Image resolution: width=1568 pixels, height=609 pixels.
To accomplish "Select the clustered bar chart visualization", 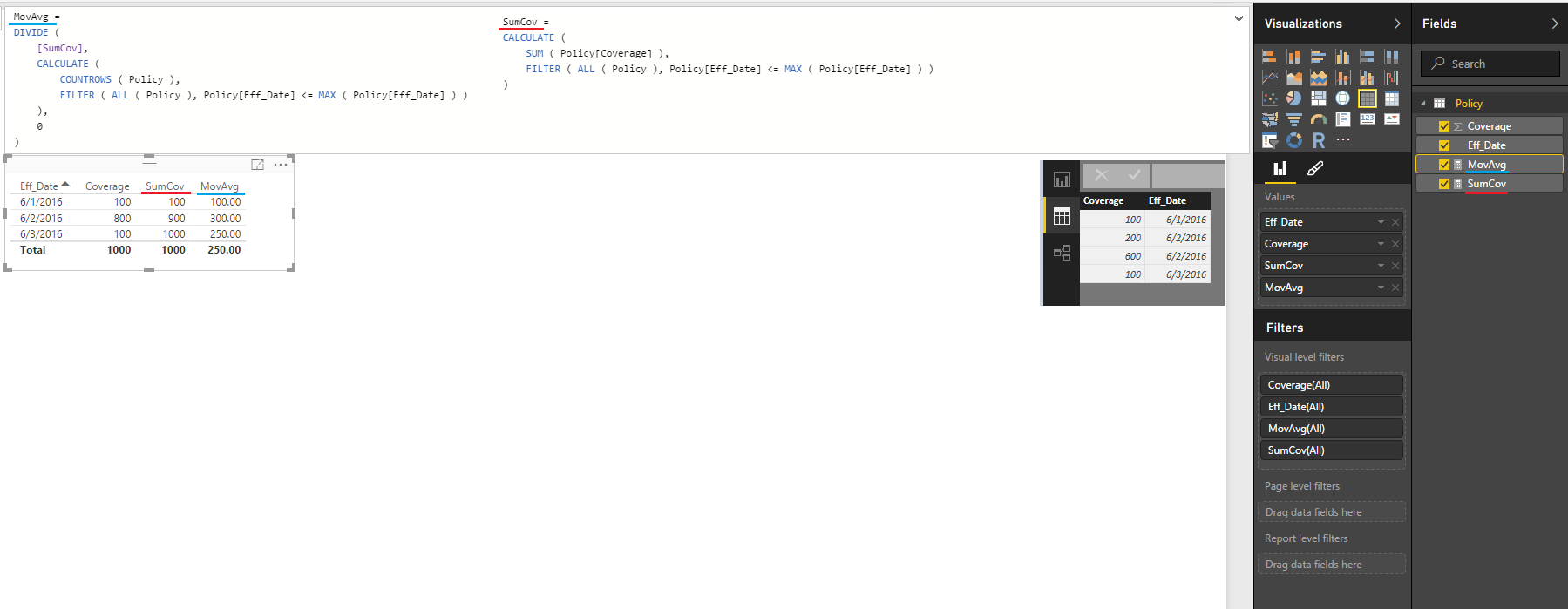I will coord(1318,57).
